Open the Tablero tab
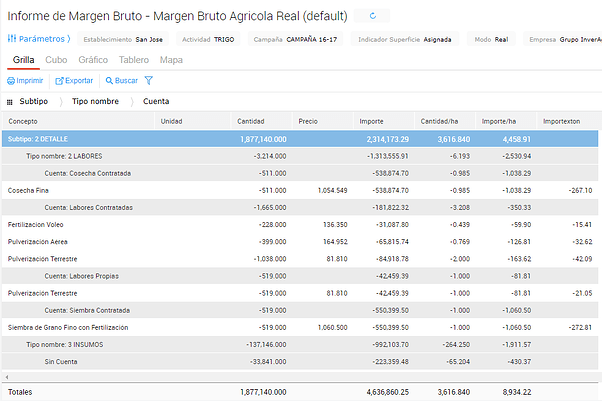Viewport: 602px width, 401px height. pos(134,60)
